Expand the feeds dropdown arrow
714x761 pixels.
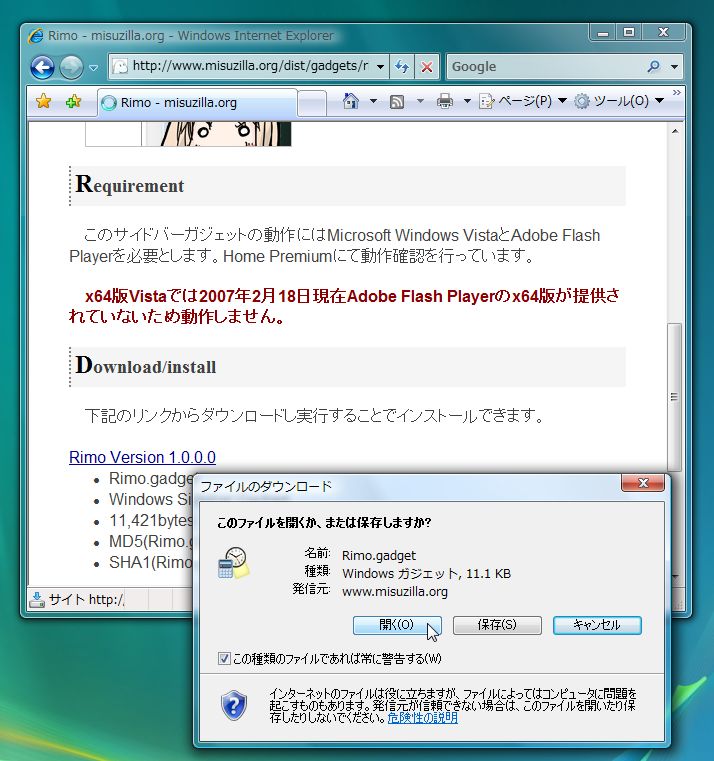pos(420,101)
